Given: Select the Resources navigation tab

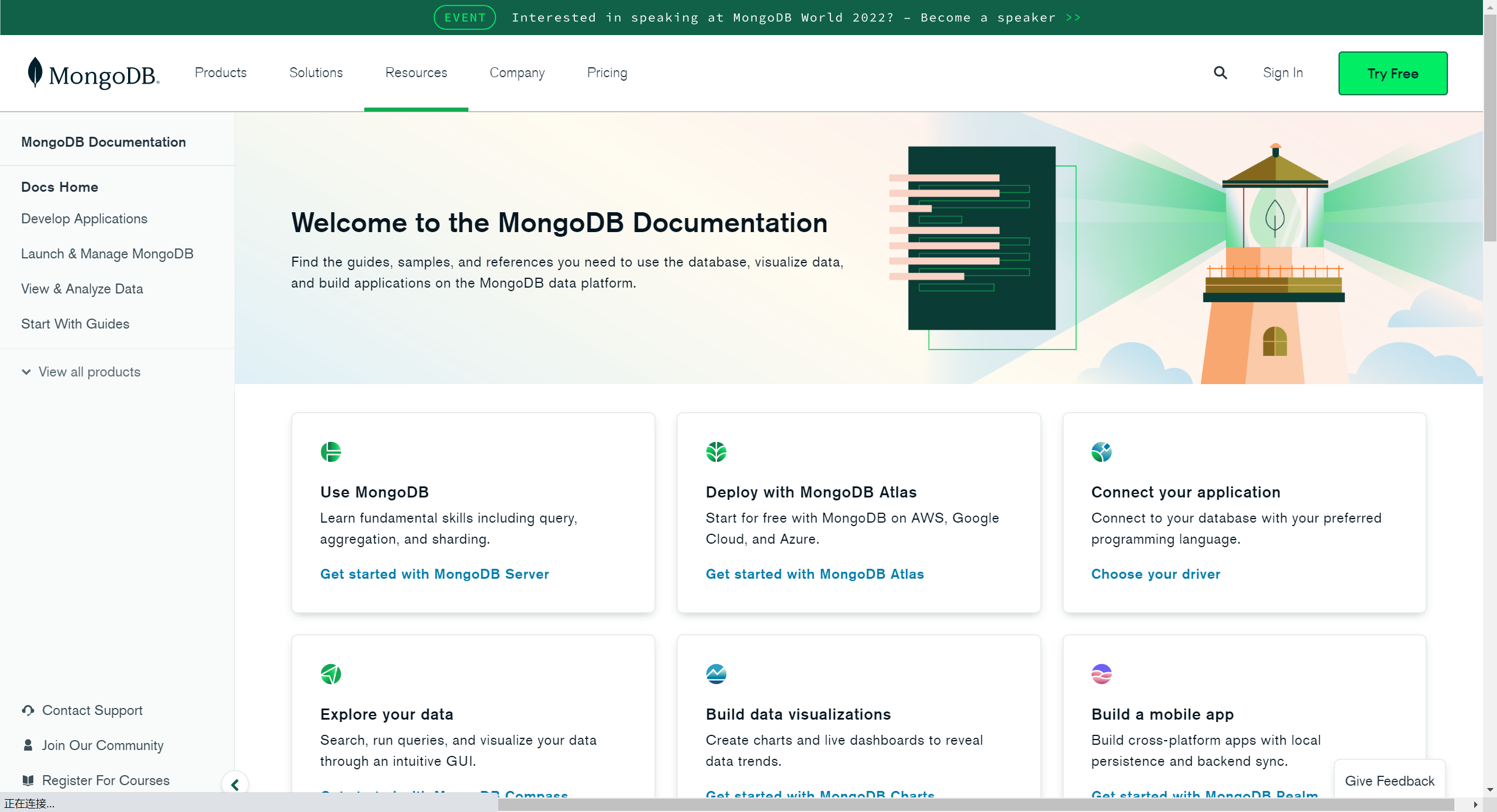Looking at the screenshot, I should [416, 72].
